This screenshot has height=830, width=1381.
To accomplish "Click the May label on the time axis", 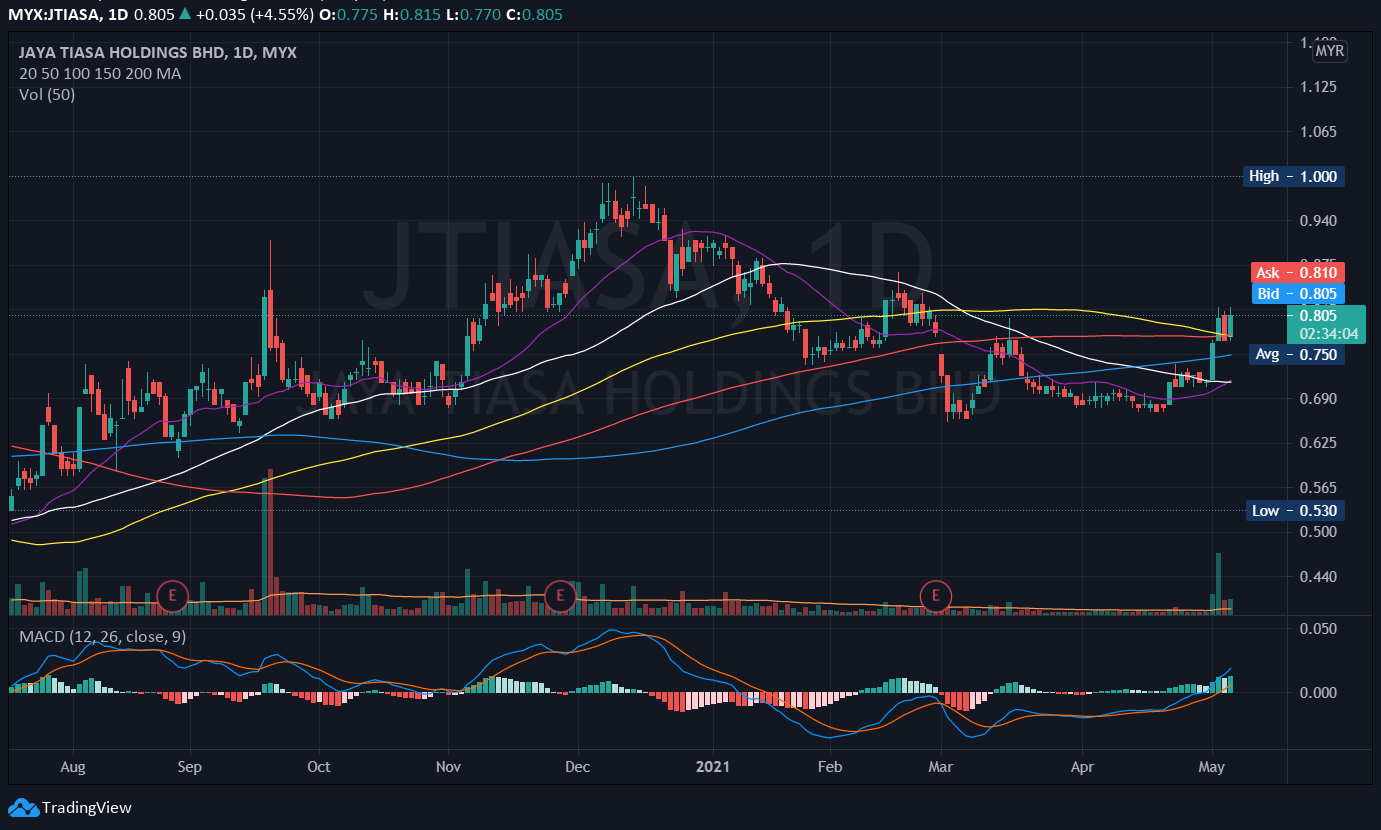I will tap(1212, 767).
